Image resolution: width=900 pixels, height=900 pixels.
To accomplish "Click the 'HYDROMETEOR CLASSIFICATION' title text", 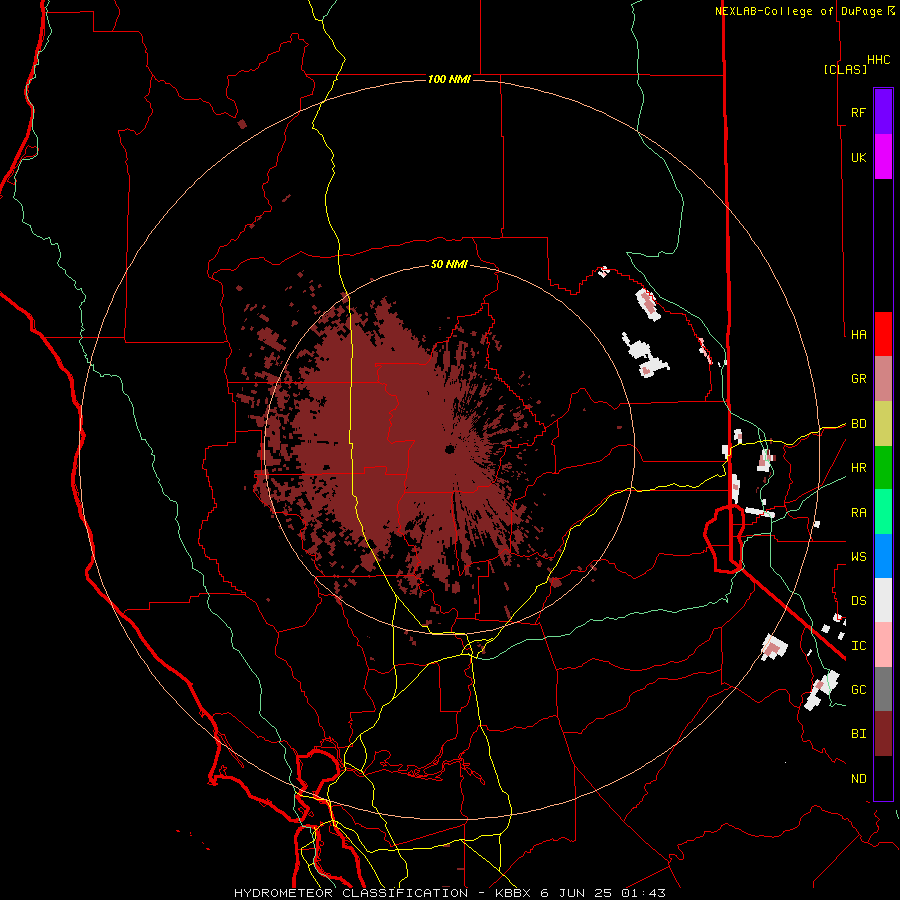I will click(351, 893).
